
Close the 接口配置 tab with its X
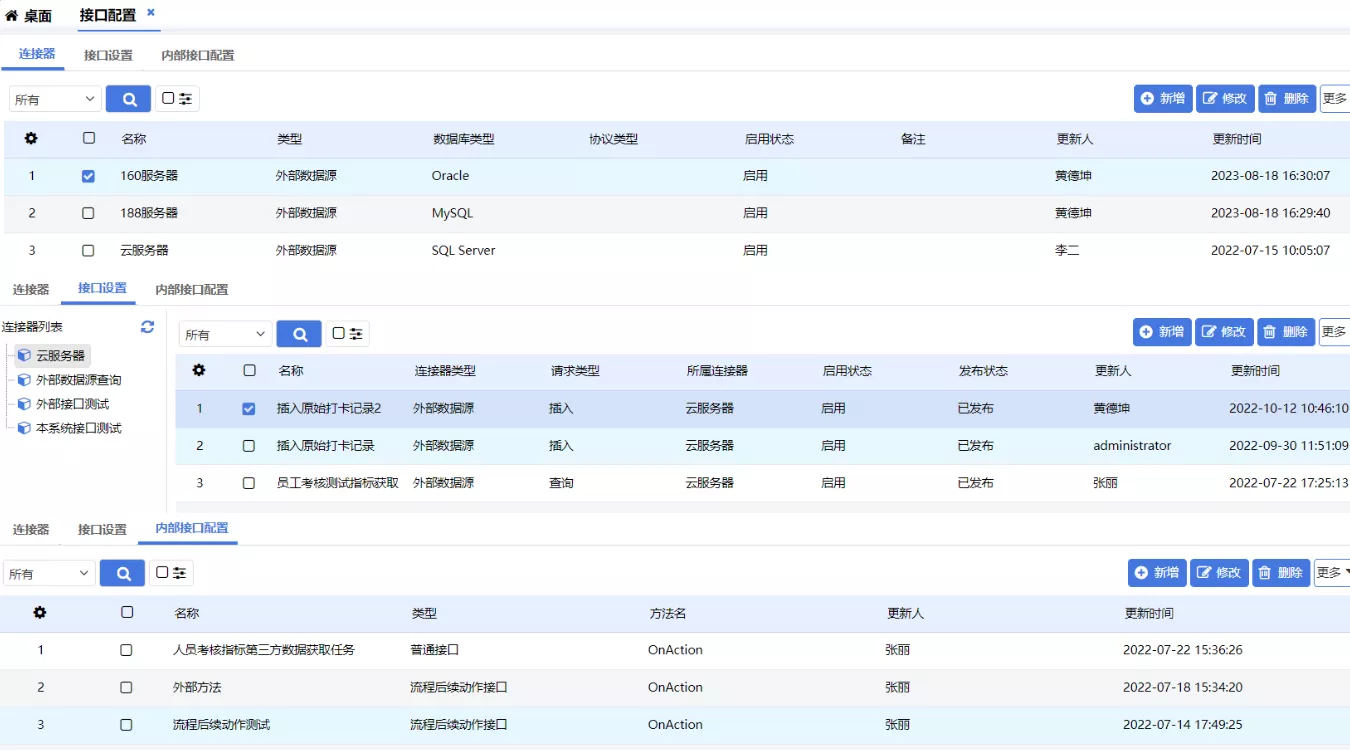click(x=151, y=12)
